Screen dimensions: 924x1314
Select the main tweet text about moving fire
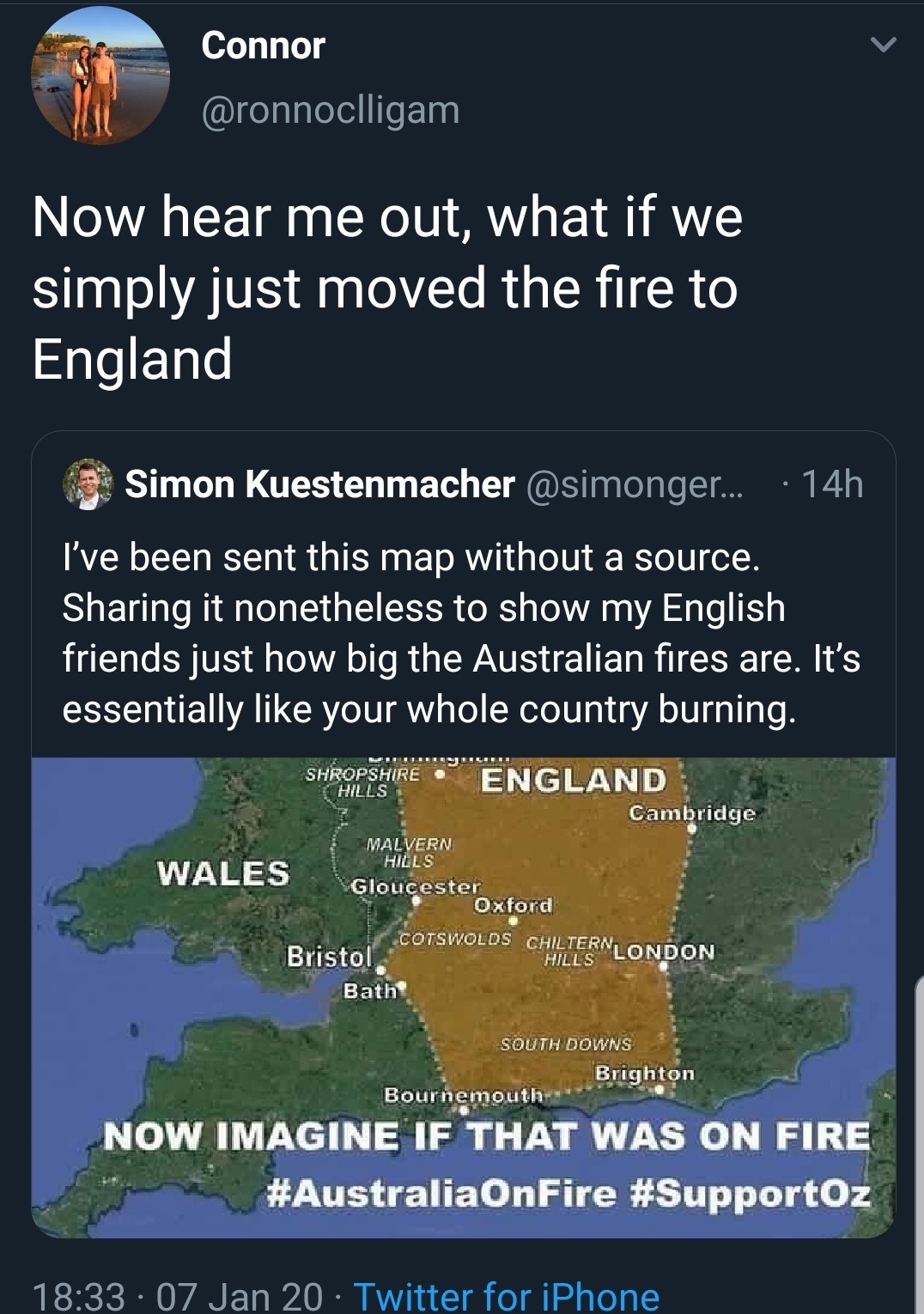click(x=386, y=288)
